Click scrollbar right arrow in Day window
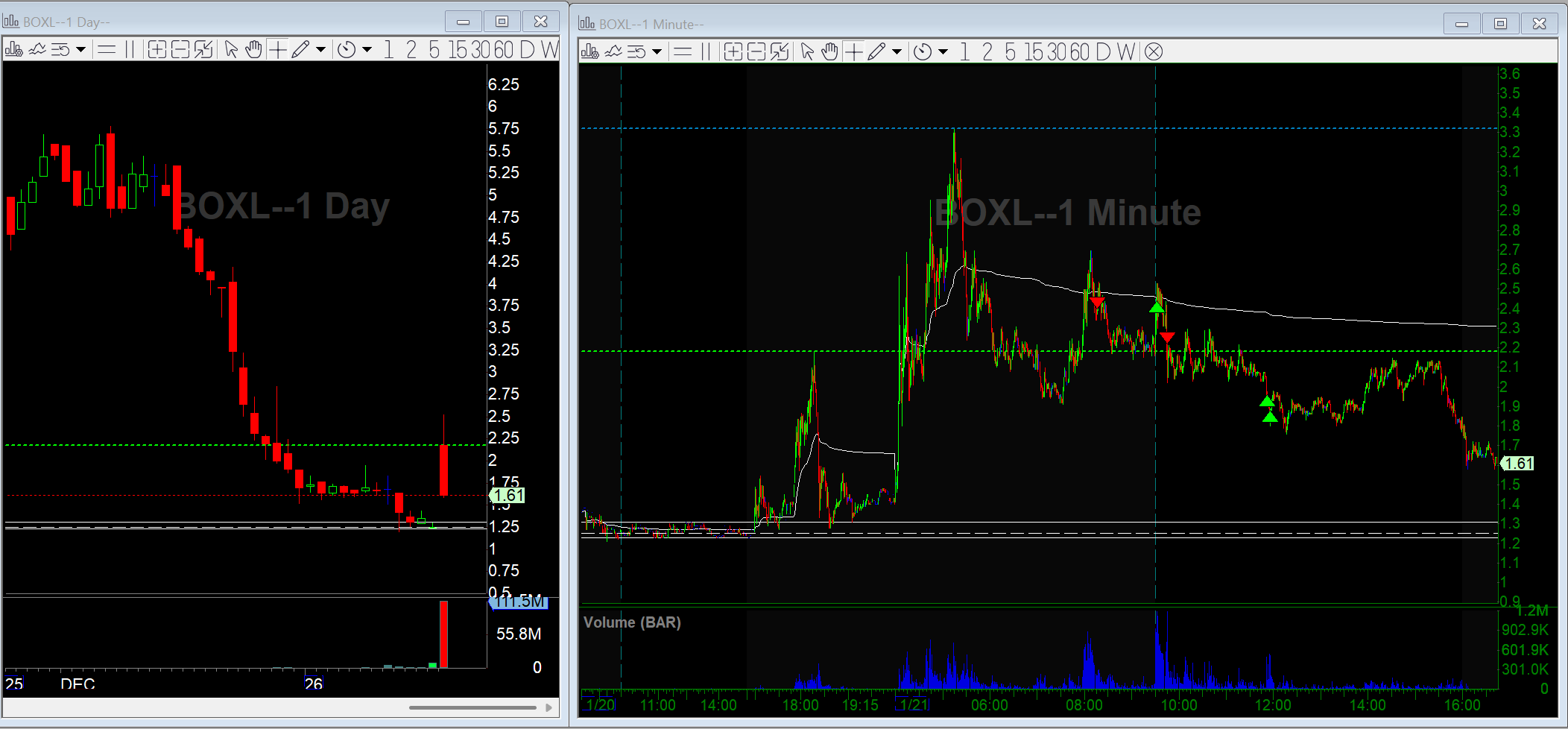The height and width of the screenshot is (729, 1568). (549, 707)
